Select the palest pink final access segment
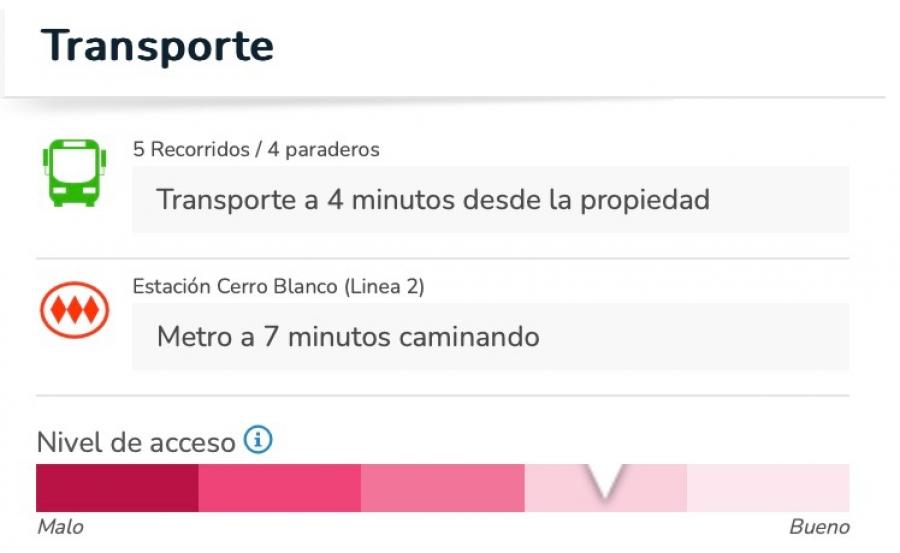This screenshot has height=553, width=900. click(x=768, y=488)
